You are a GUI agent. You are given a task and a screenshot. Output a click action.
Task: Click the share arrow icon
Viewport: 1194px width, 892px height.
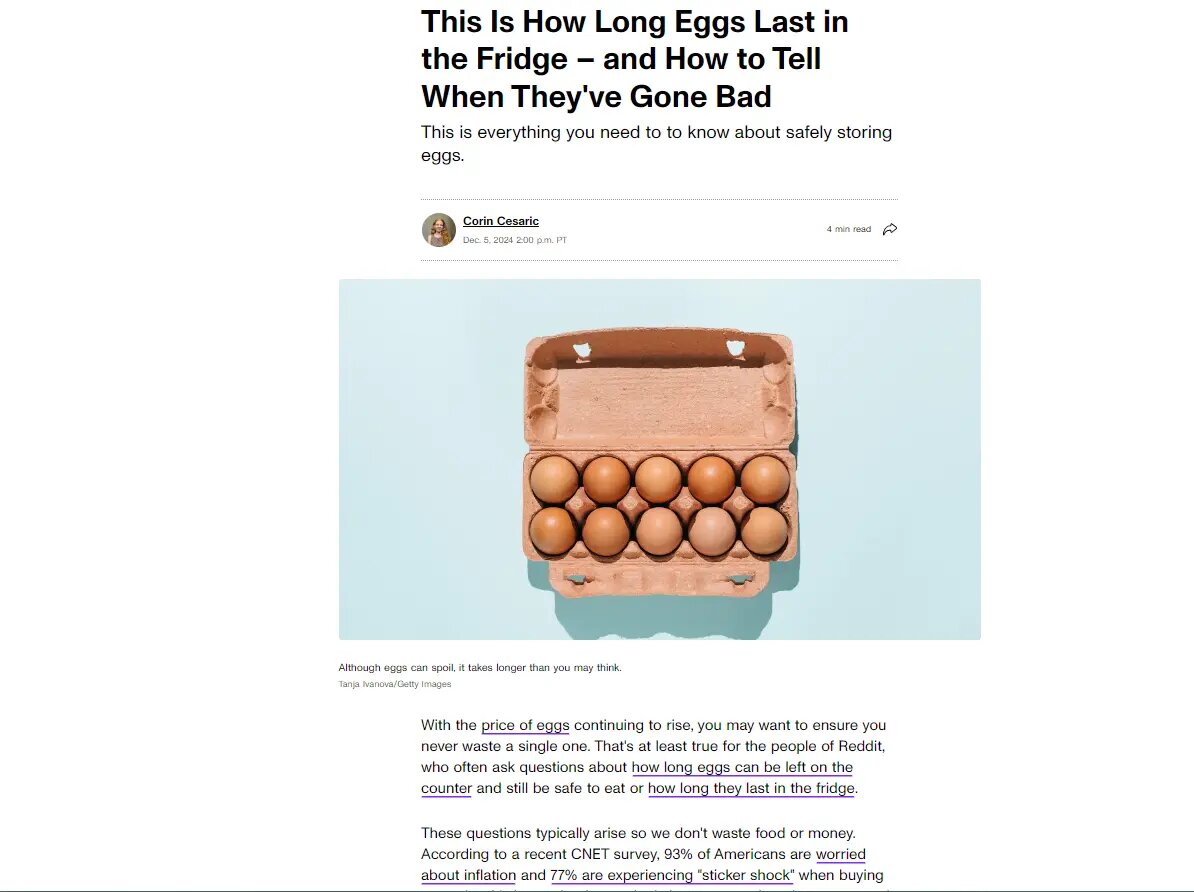(x=889, y=229)
